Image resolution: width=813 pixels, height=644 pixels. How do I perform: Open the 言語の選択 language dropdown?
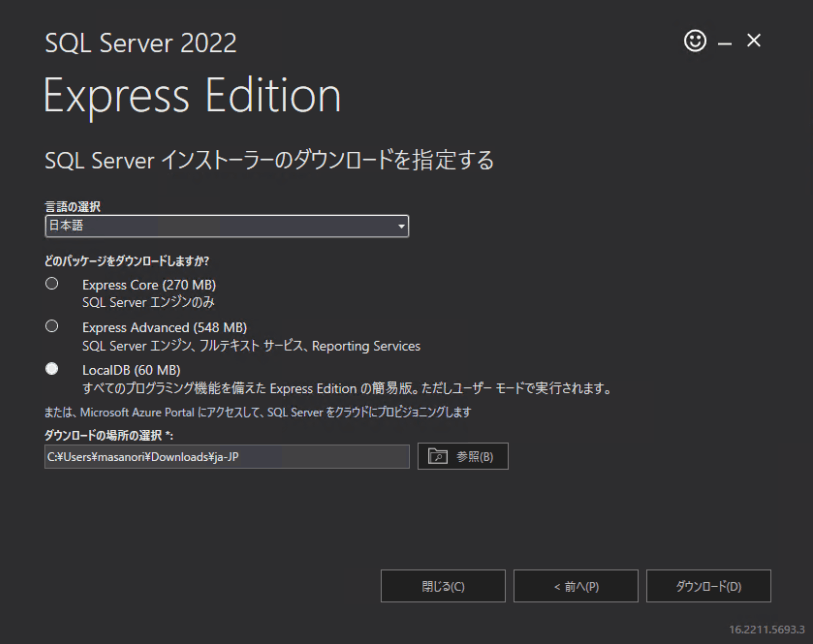[227, 226]
